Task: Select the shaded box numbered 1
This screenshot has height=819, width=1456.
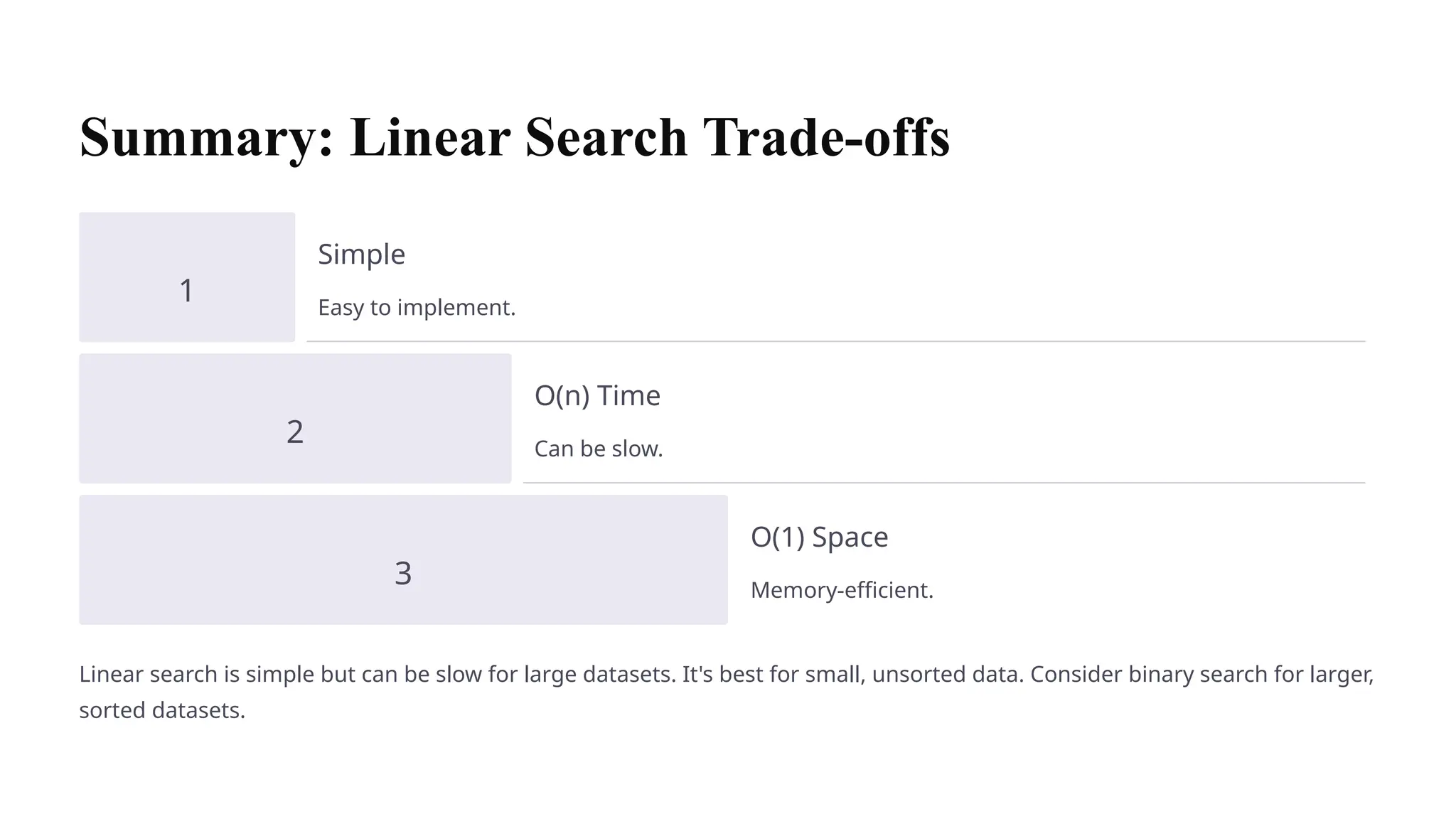Action: [x=187, y=277]
